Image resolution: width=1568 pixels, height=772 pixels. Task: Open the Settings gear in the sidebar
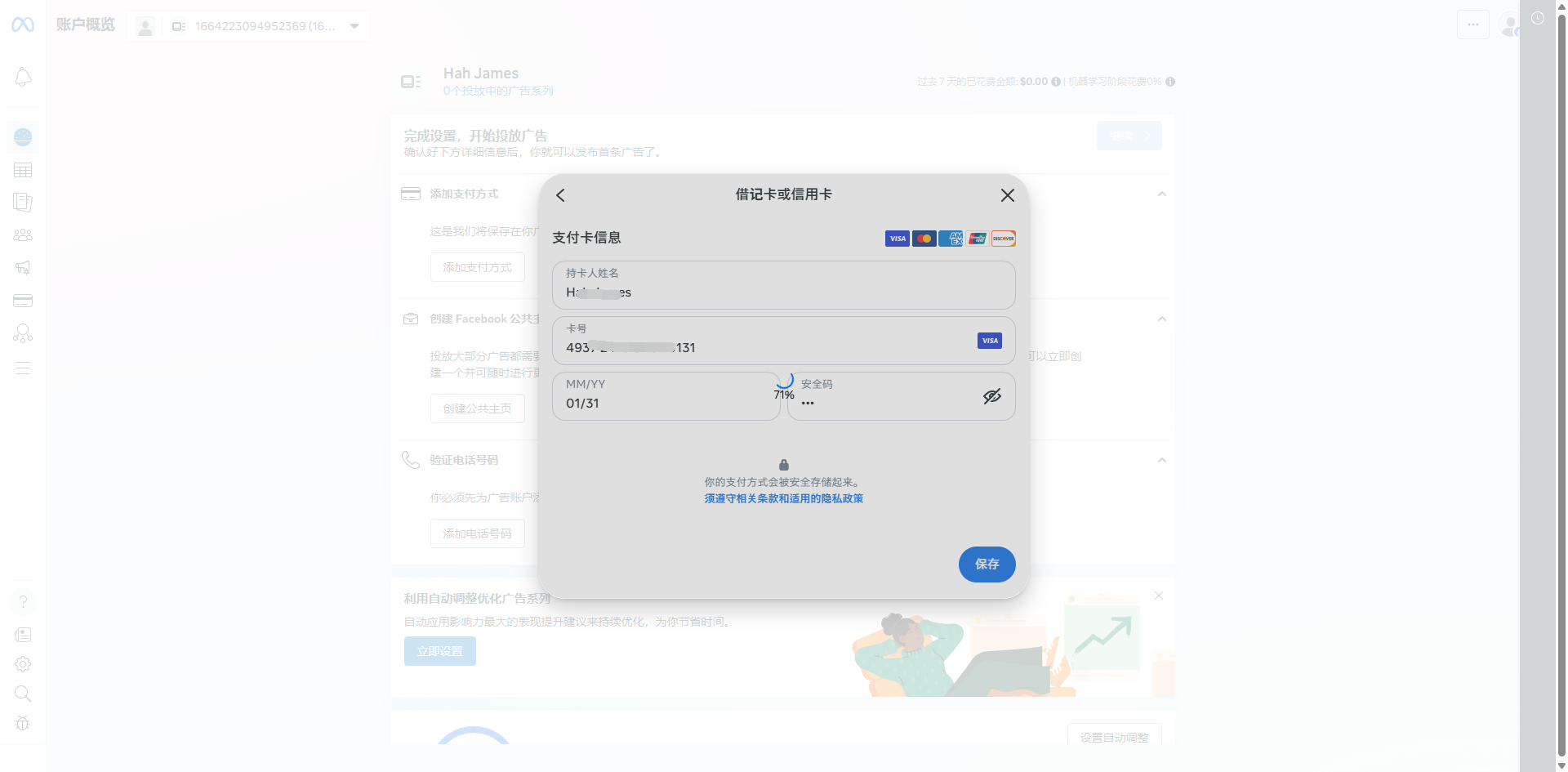point(23,664)
